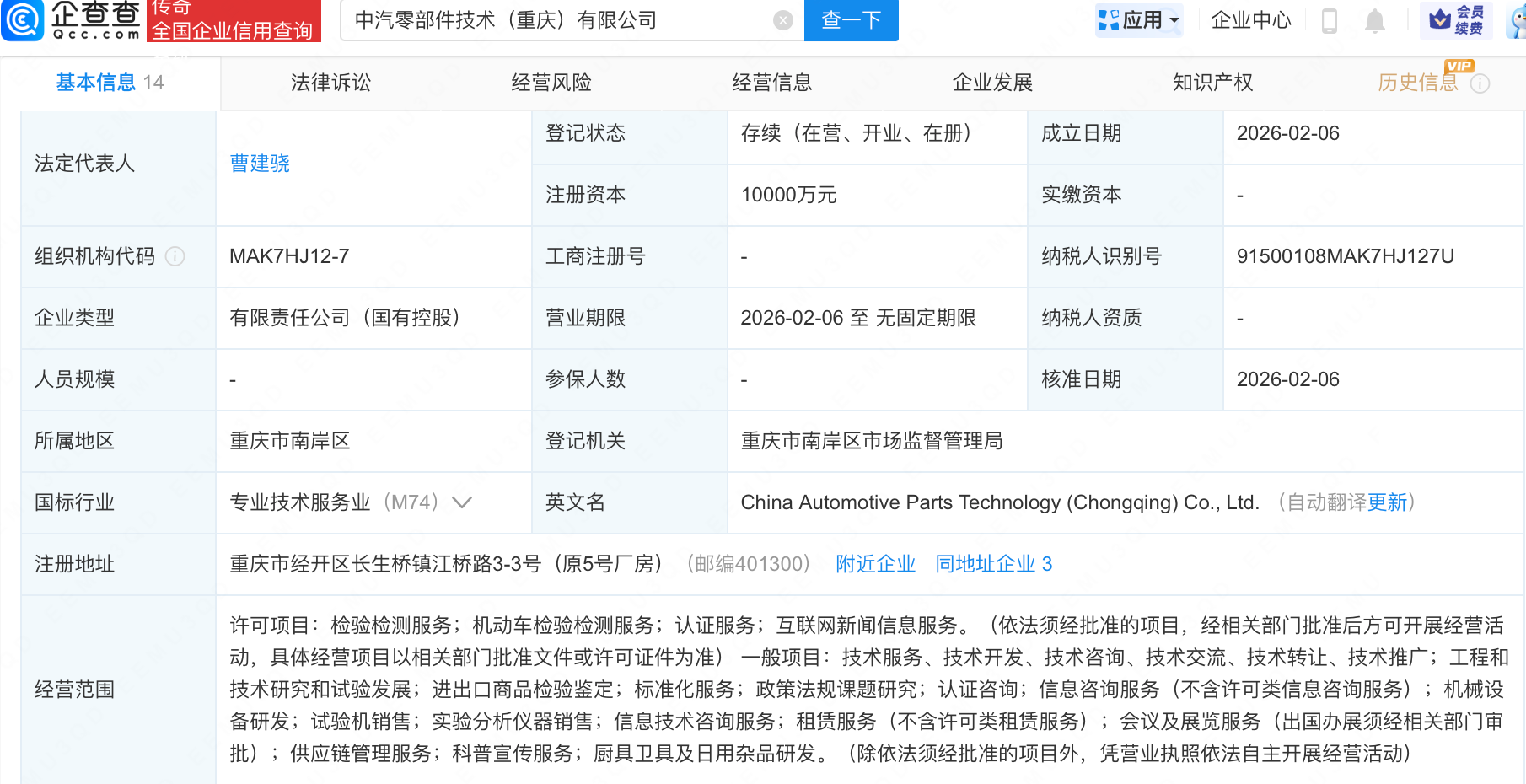This screenshot has height=784, width=1526.
Task: Select business term 2026-02-06 至 无固定期限
Action: click(x=858, y=318)
